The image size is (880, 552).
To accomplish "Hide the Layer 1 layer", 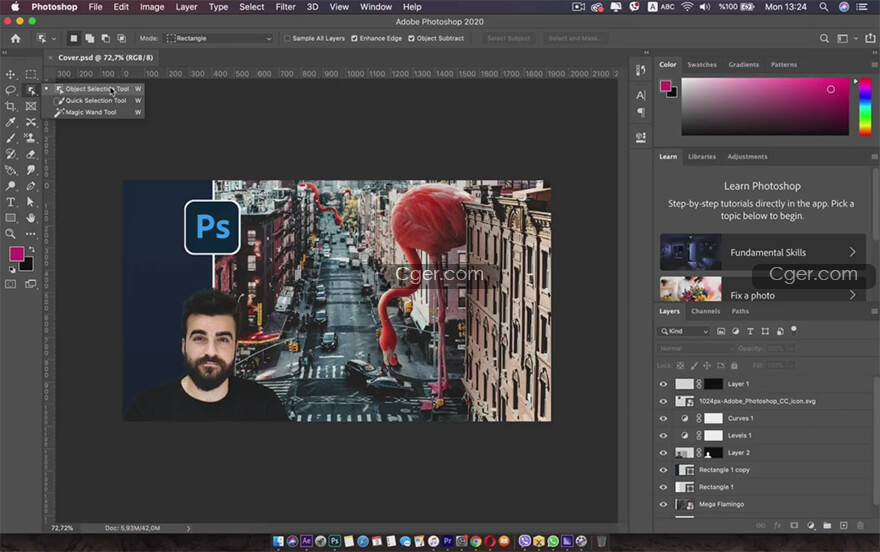I will pos(663,384).
